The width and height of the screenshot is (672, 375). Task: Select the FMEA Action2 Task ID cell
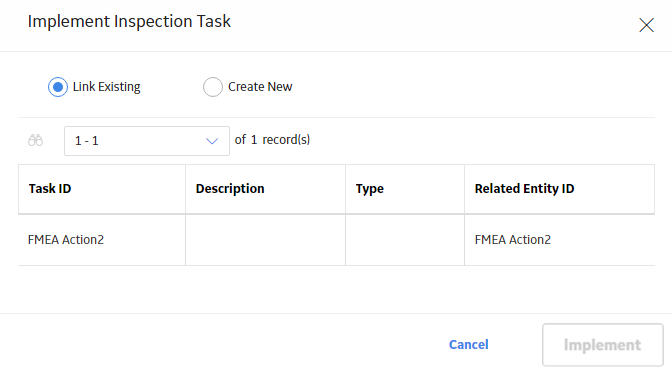[x=102, y=240]
